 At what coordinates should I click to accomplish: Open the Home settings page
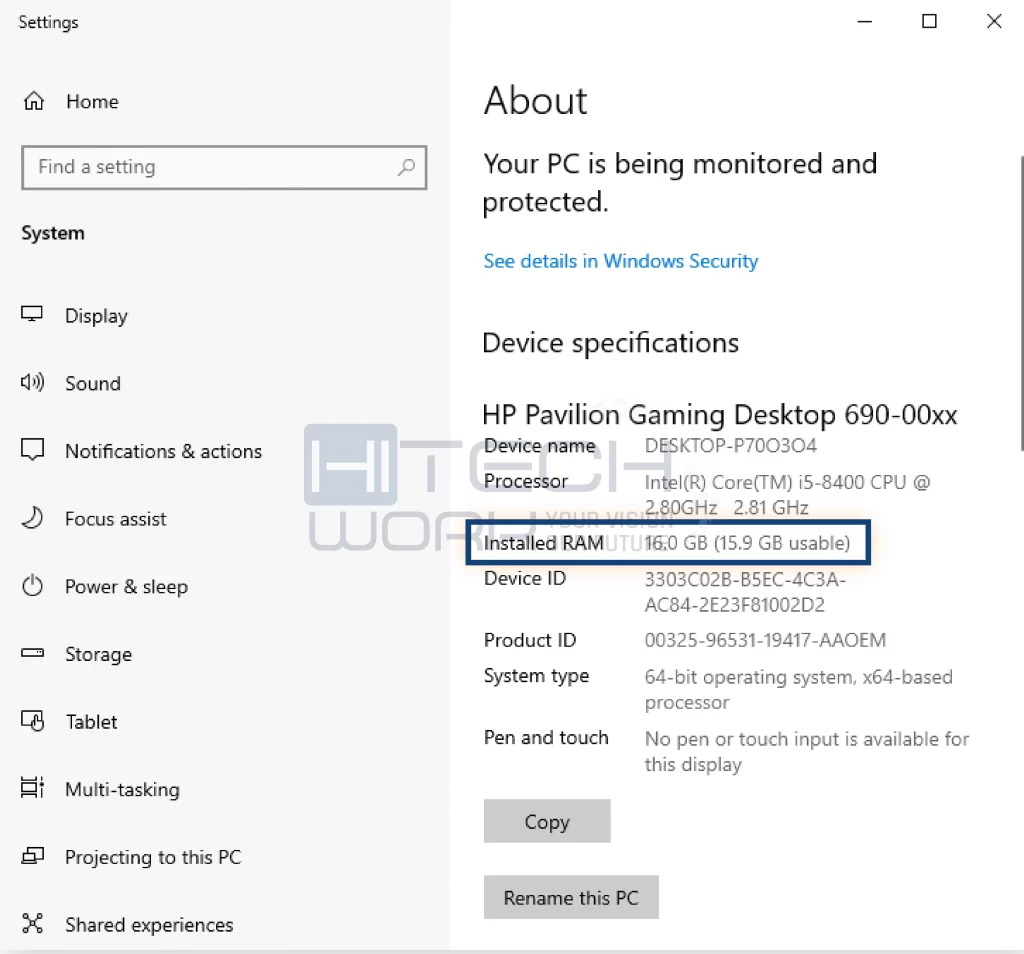93,102
